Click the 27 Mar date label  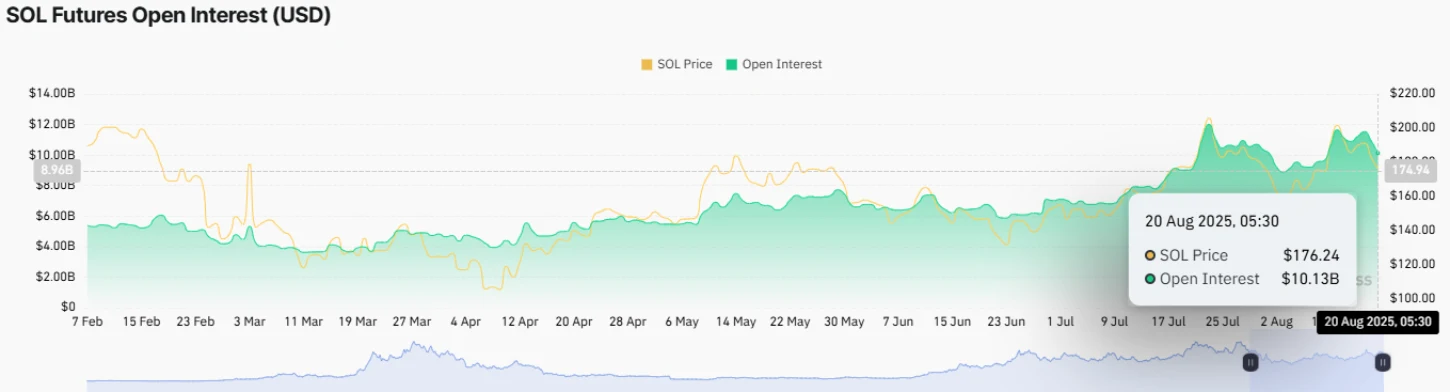411,322
